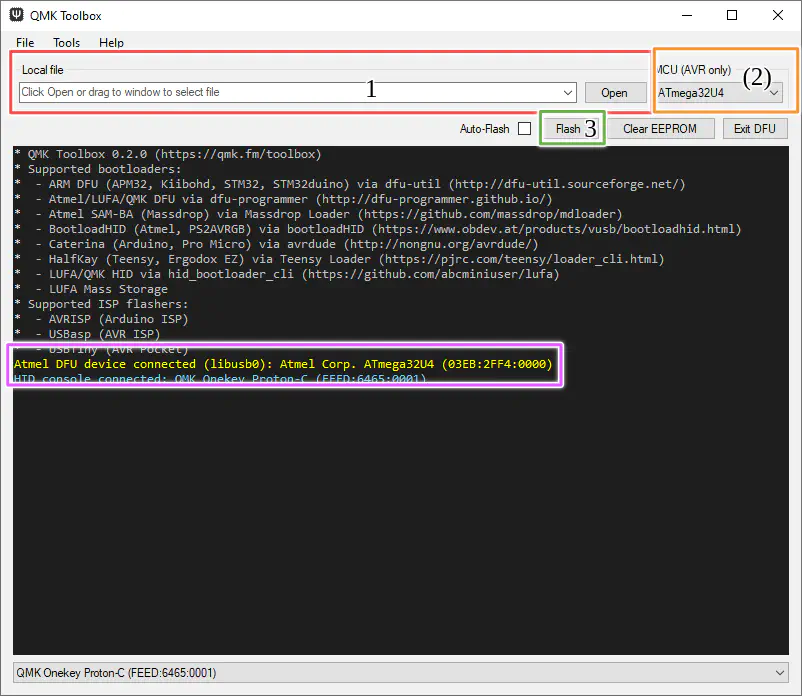The image size is (802, 696).
Task: Expand the Local file dropdown arrow
Action: point(569,93)
